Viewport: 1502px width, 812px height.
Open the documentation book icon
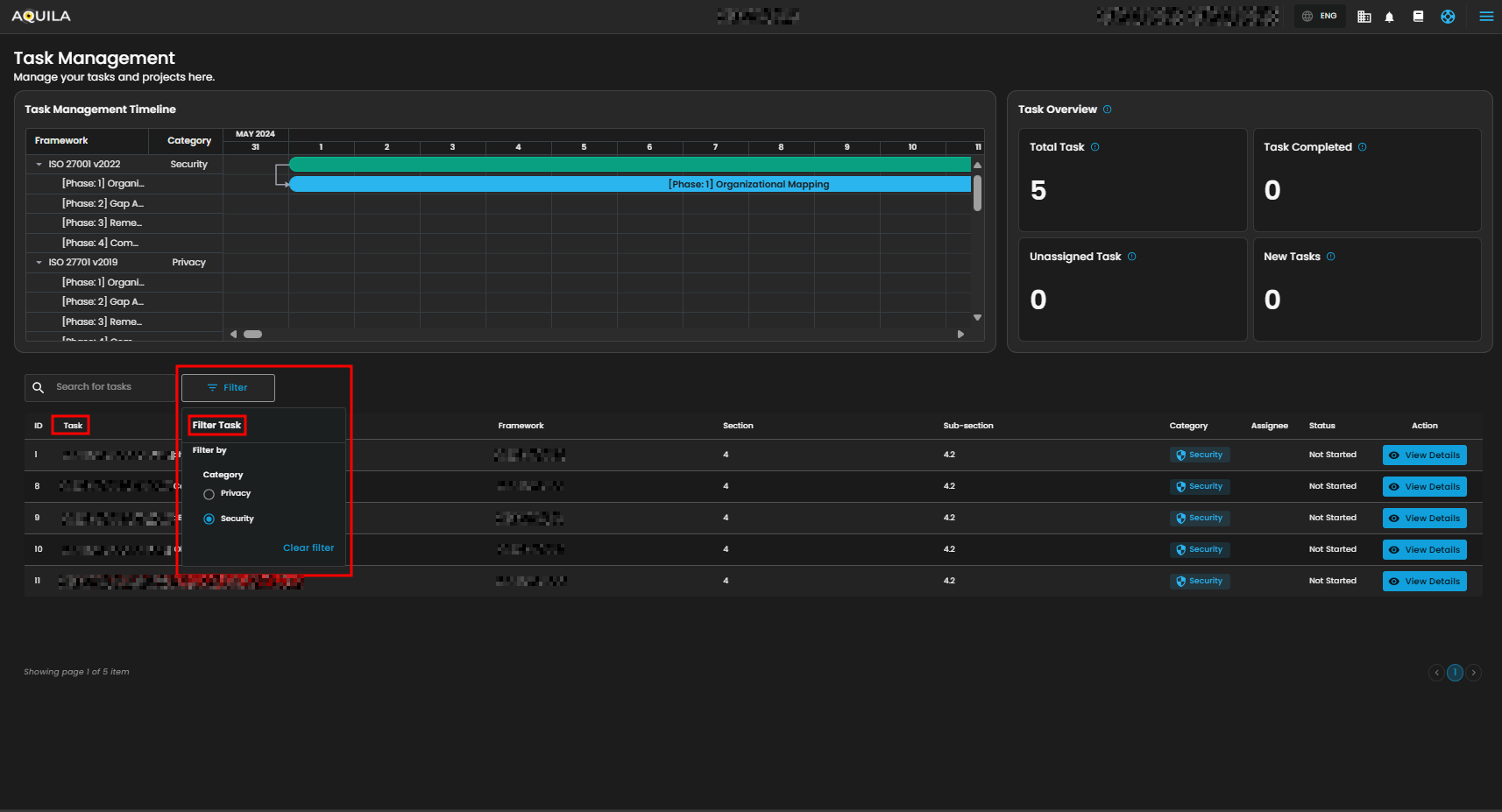click(x=1418, y=17)
